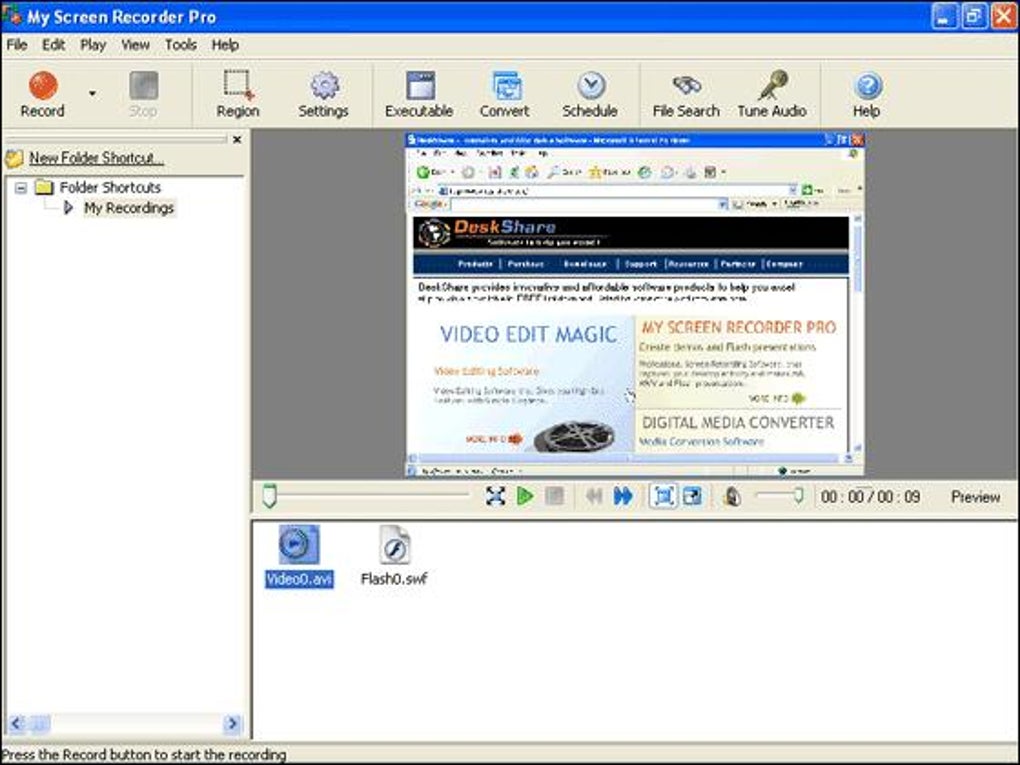The height and width of the screenshot is (765, 1020).
Task: Fast forward with the blue double arrows
Action: (x=623, y=496)
